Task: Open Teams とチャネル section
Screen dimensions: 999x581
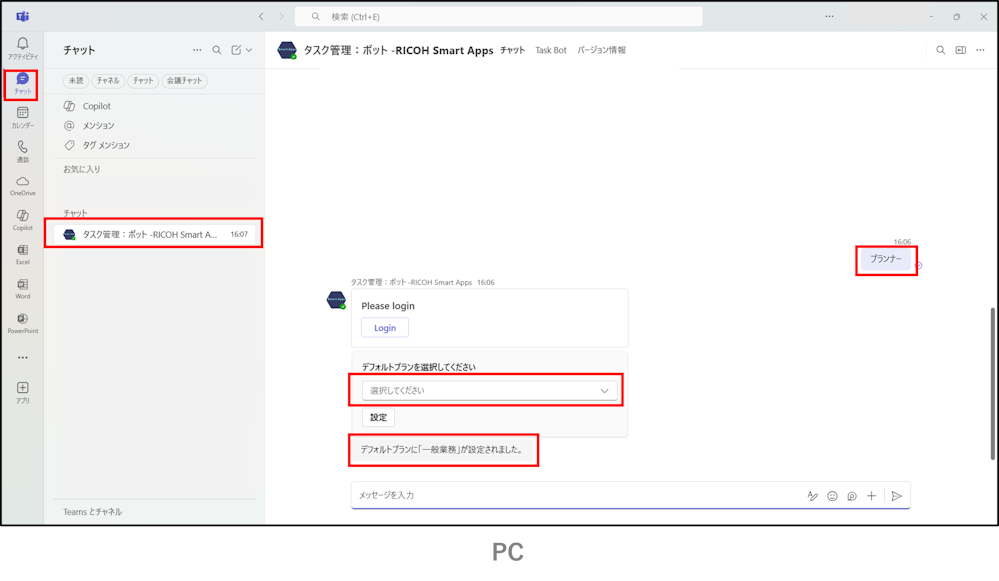Action: 92,512
